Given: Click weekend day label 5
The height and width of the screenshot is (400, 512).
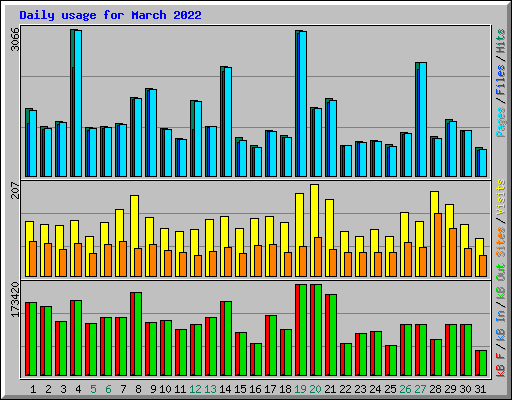Looking at the screenshot, I should [x=93, y=389].
